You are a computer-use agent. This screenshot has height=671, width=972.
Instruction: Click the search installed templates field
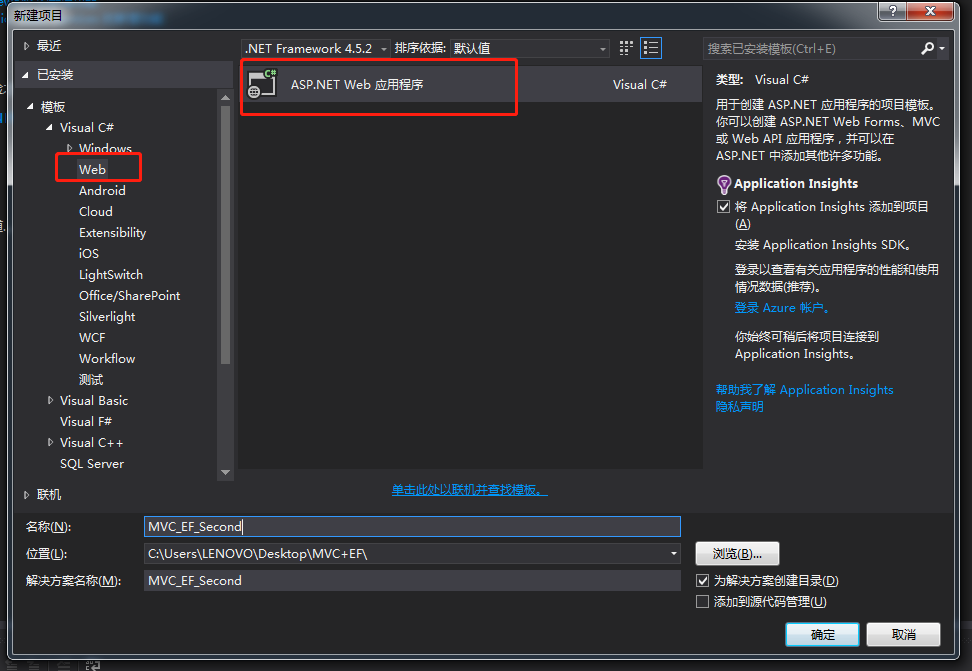click(811, 48)
